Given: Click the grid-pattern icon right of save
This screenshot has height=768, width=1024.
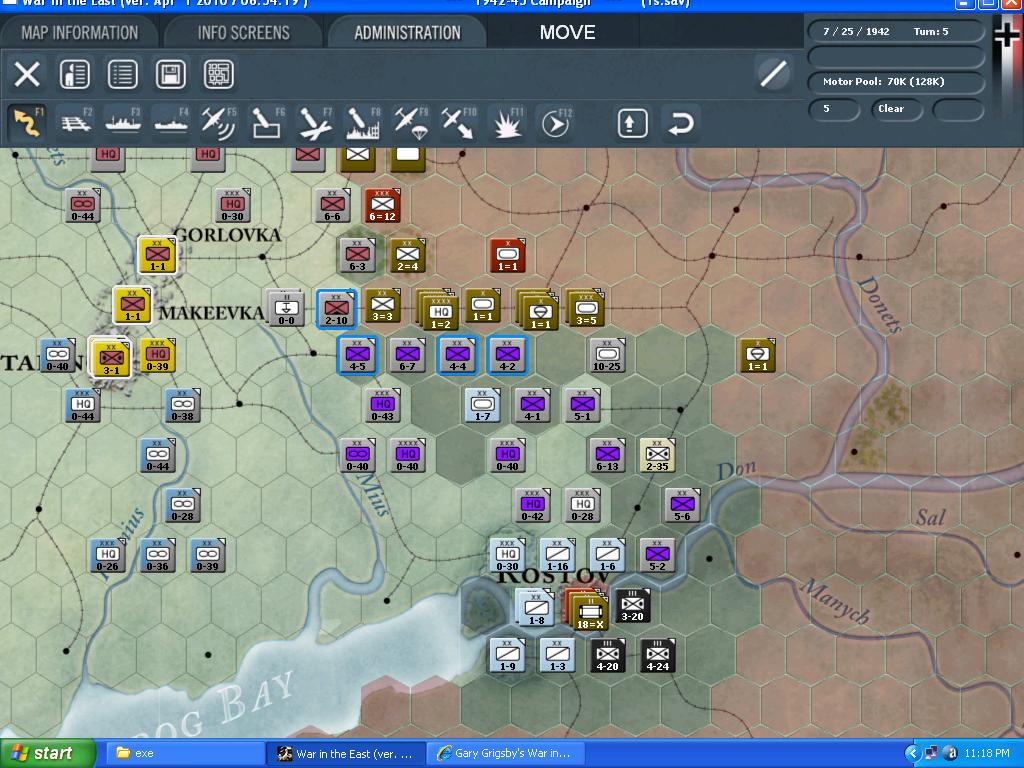Looking at the screenshot, I should click(219, 74).
